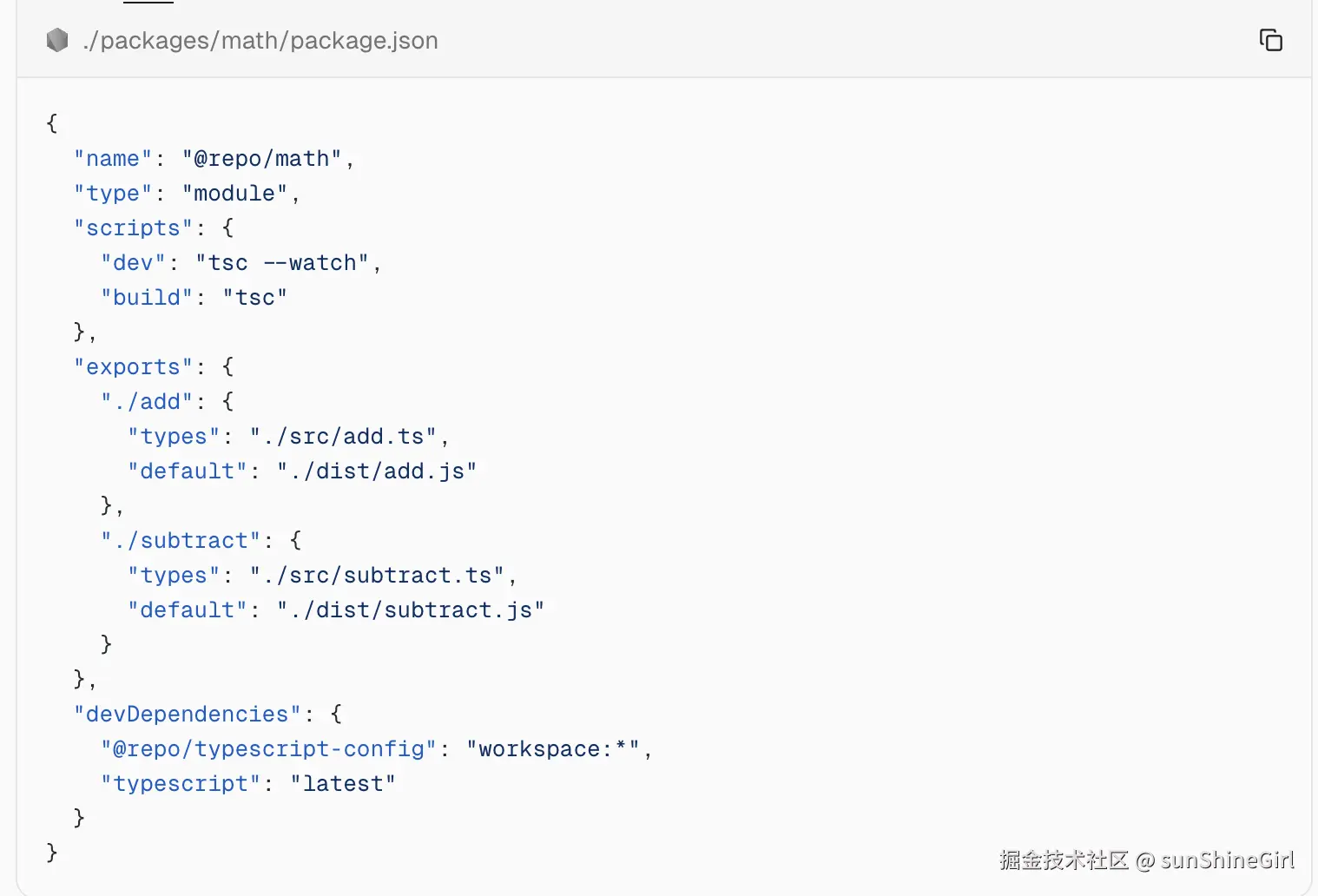Click the "module" type value
1318x896 pixels.
pos(234,194)
